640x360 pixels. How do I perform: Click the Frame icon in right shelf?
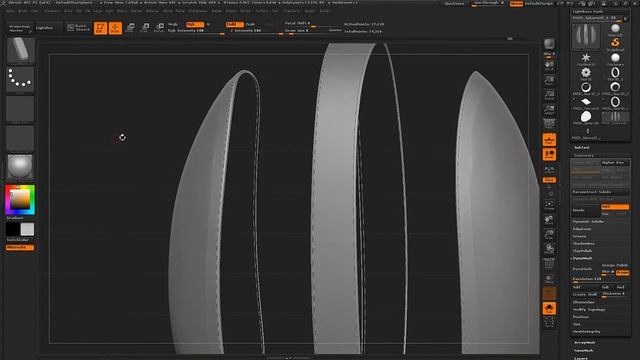[x=549, y=205]
